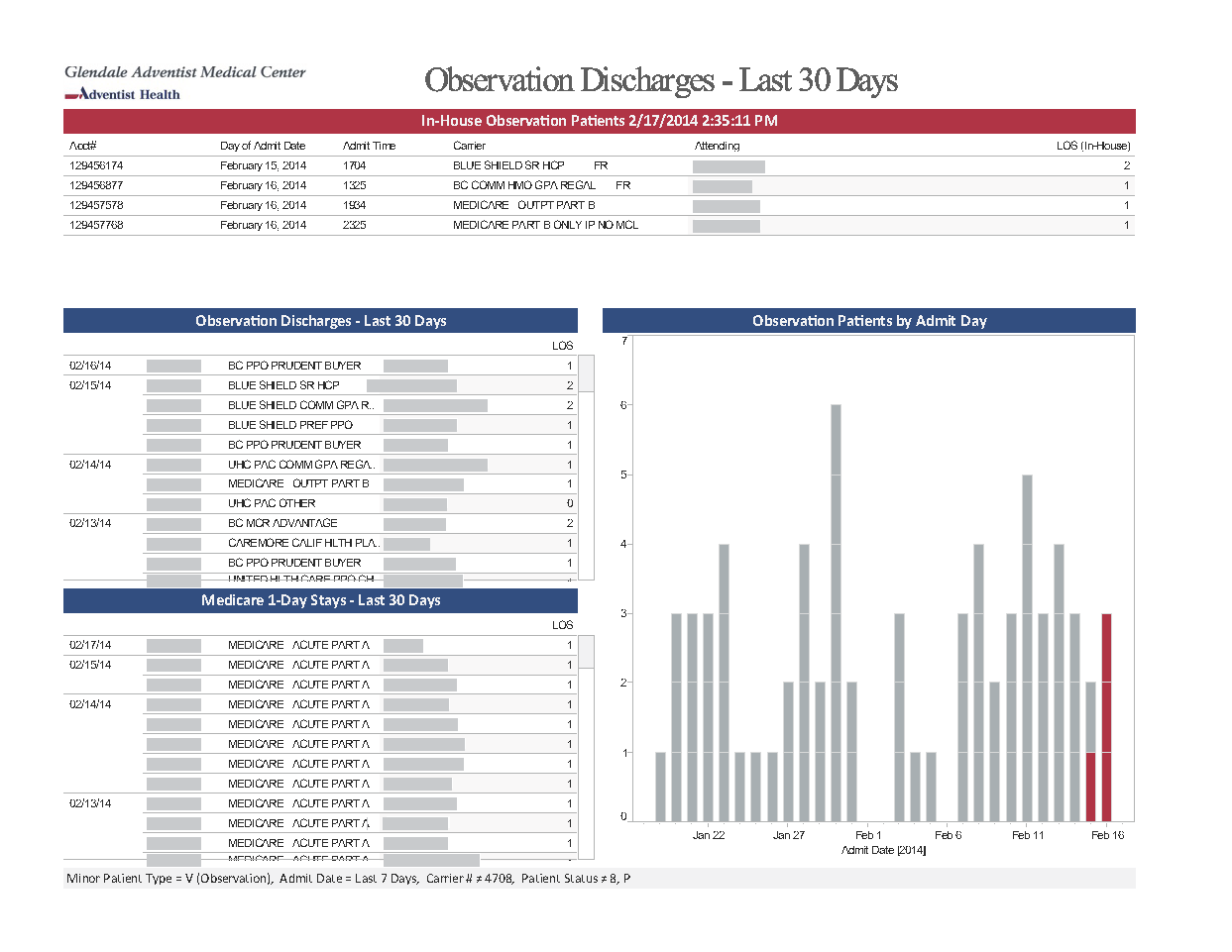The height and width of the screenshot is (952, 1232).
Task: Select Medicare stay date 02/17/14
Action: pos(90,645)
